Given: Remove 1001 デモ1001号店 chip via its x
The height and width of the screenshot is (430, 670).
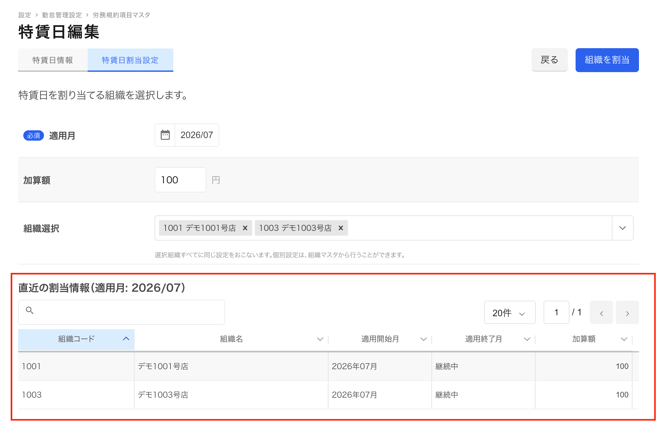Looking at the screenshot, I should click(x=245, y=228).
